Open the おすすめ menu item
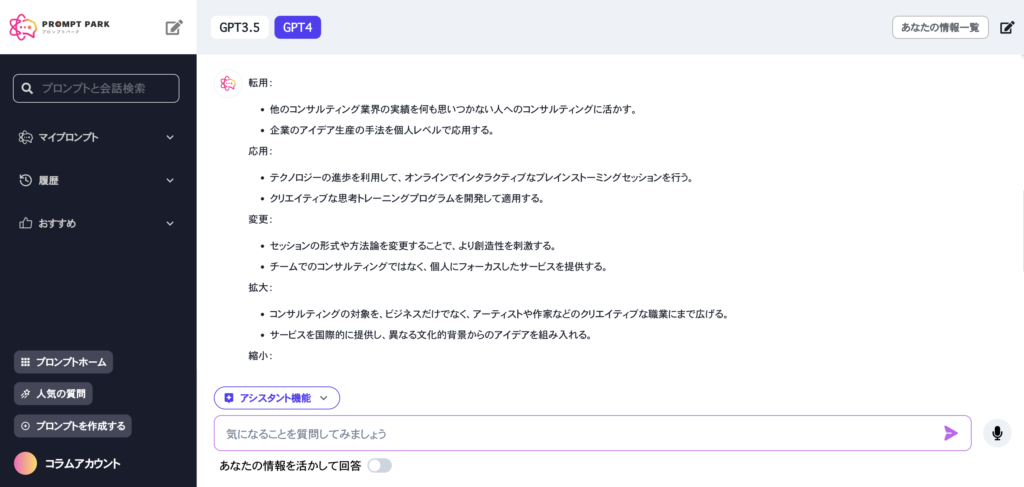 pyautogui.click(x=97, y=223)
